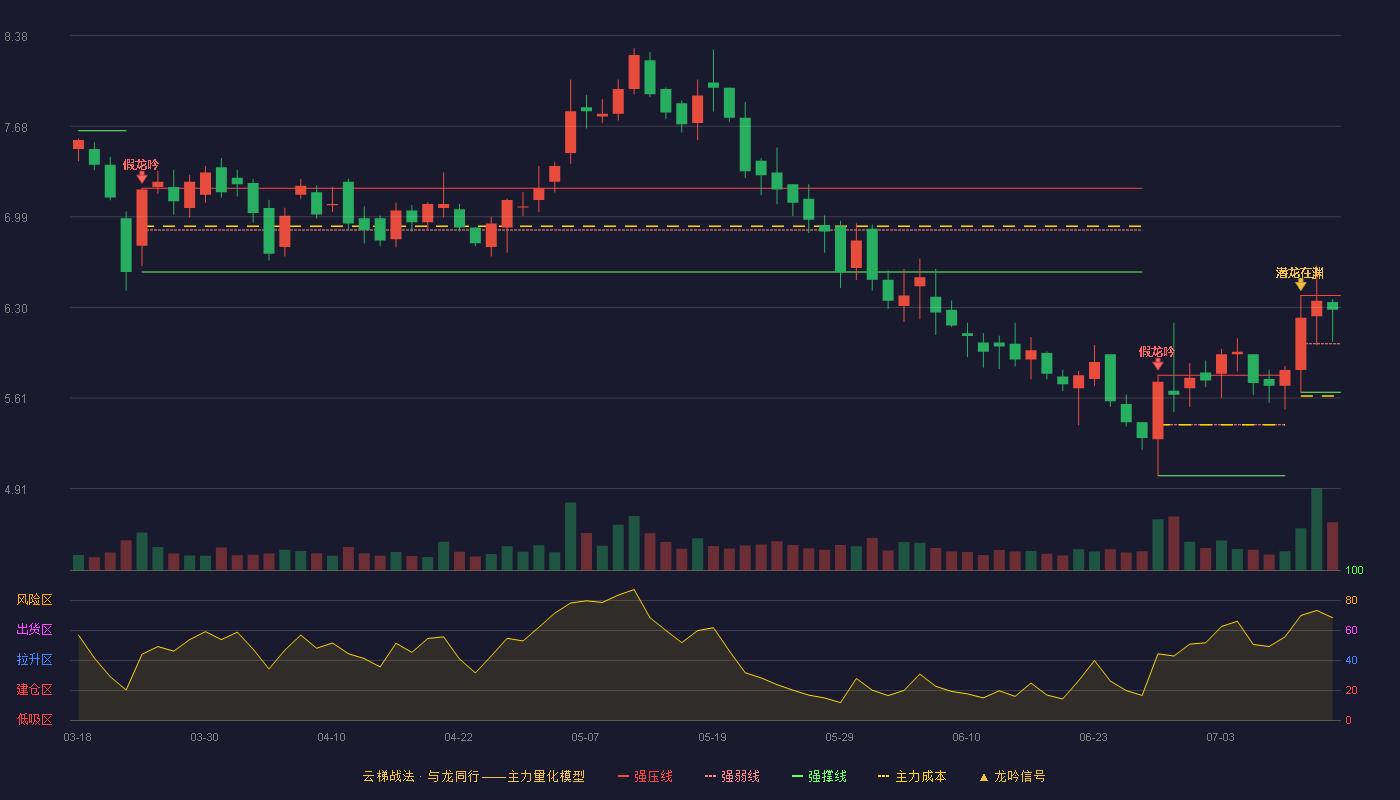Click the 80 indicator axis value
1400x800 pixels.
click(1351, 601)
